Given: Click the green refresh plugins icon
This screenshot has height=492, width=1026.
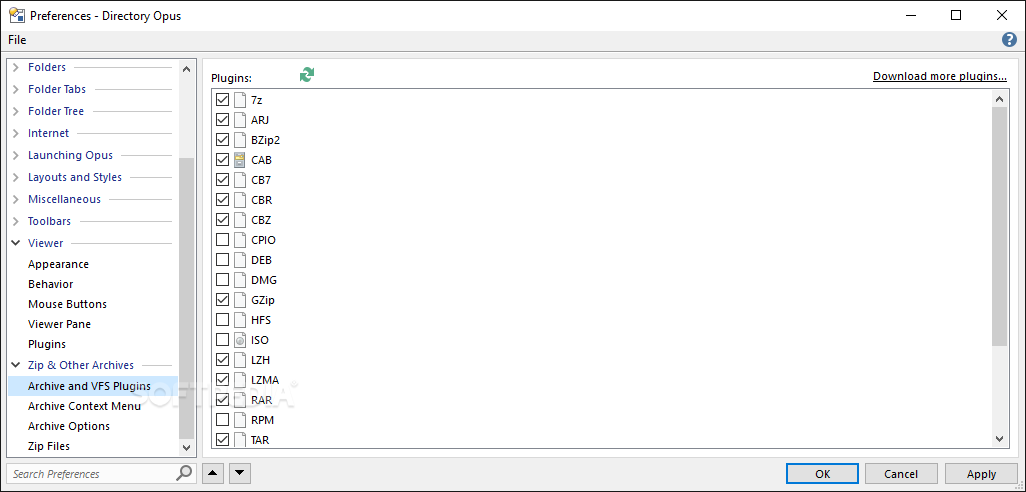Looking at the screenshot, I should 307,75.
